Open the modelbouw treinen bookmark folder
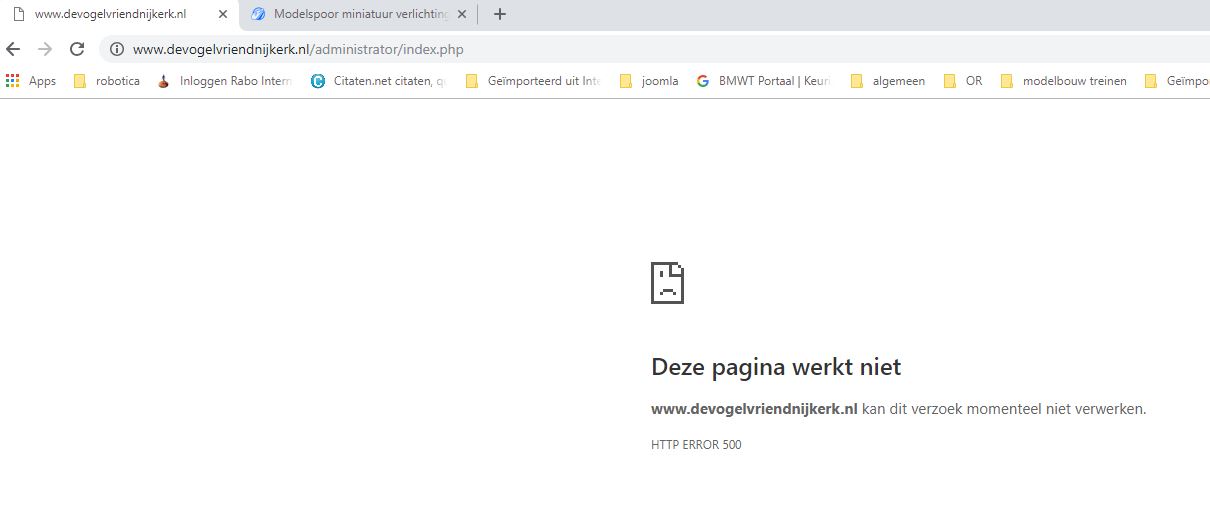Screen dimensions: 1210x529 (x=1063, y=81)
